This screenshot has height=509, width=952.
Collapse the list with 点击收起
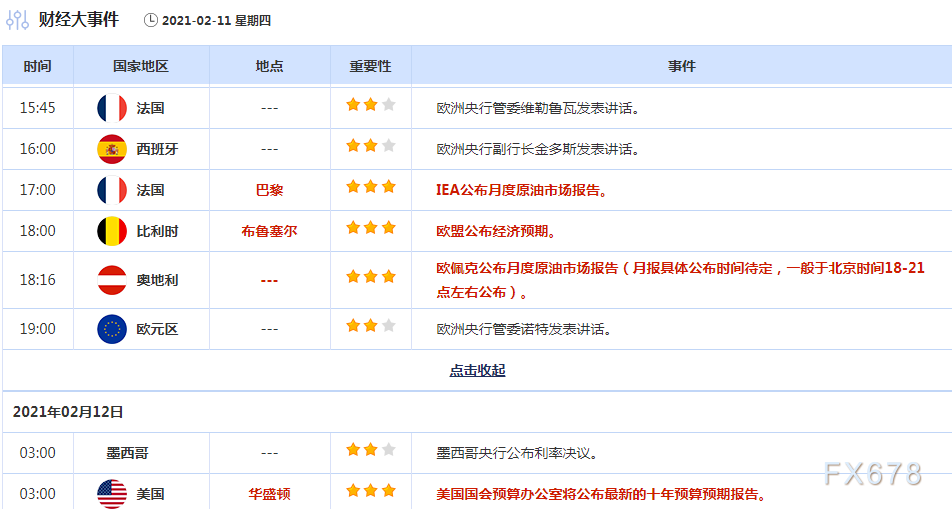point(477,370)
